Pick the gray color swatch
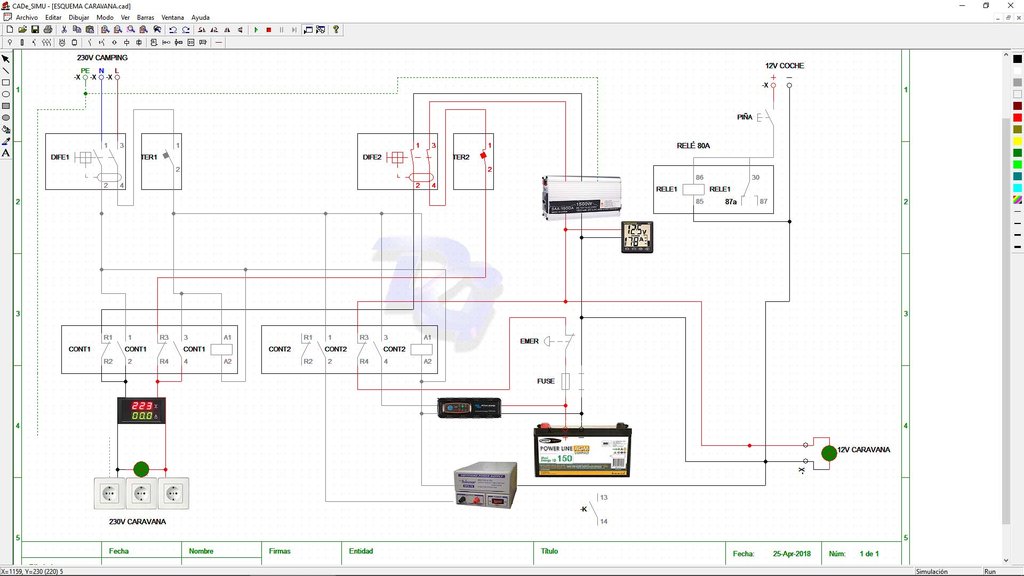Image resolution: width=1024 pixels, height=576 pixels. [1017, 82]
